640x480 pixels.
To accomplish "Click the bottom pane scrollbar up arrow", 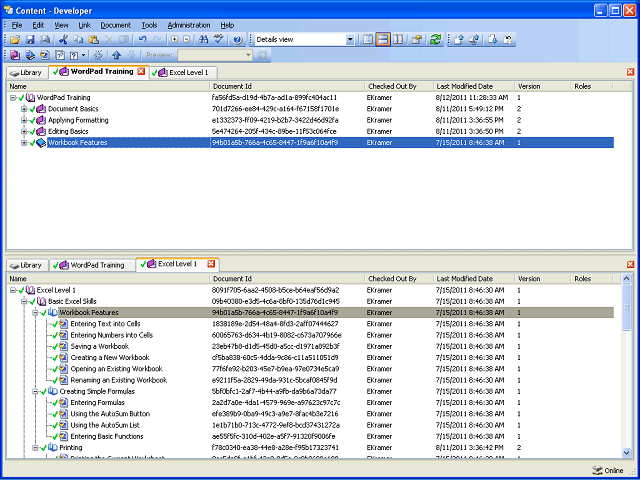I will coord(627,279).
